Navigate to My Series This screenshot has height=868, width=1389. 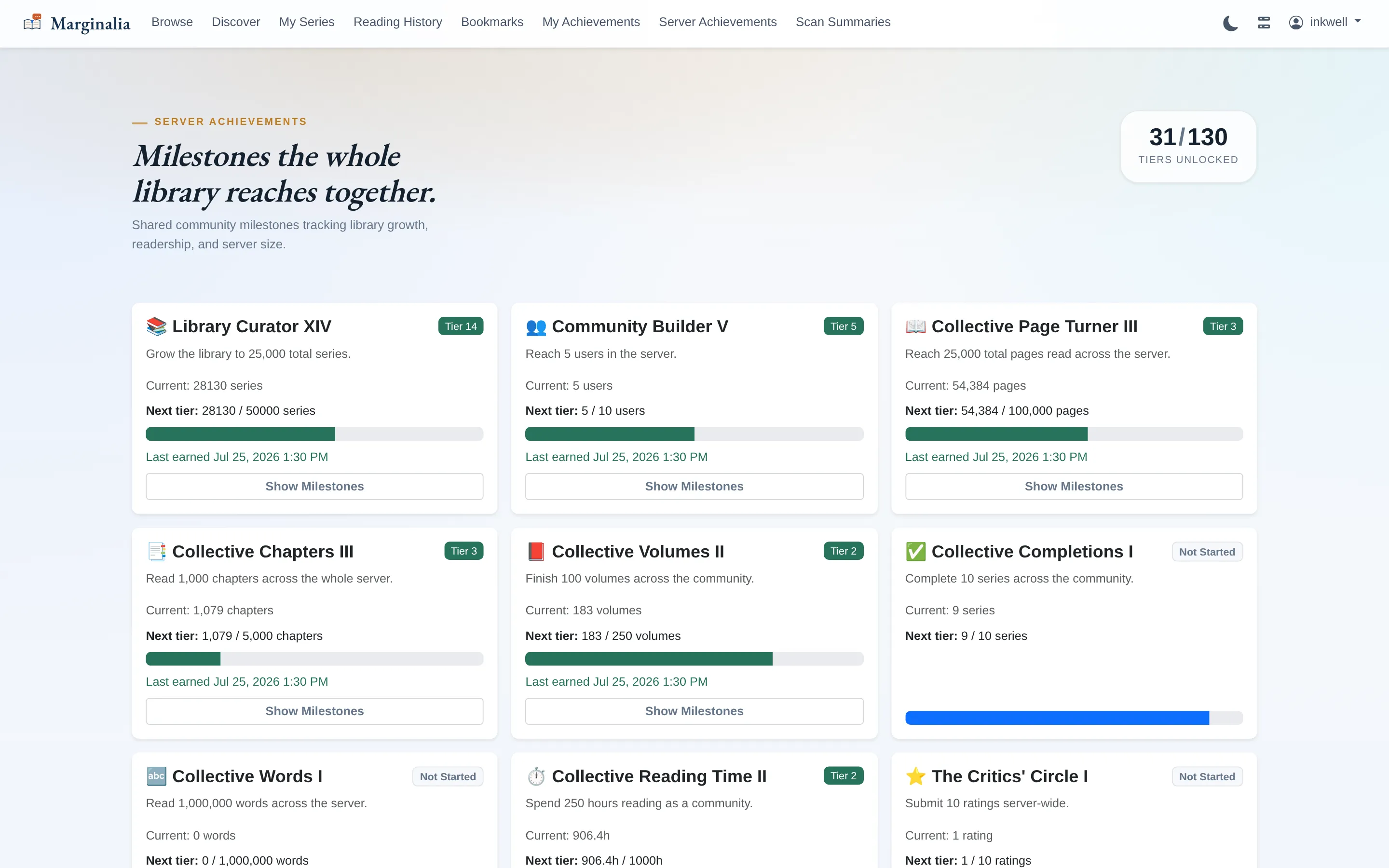pyautogui.click(x=307, y=22)
